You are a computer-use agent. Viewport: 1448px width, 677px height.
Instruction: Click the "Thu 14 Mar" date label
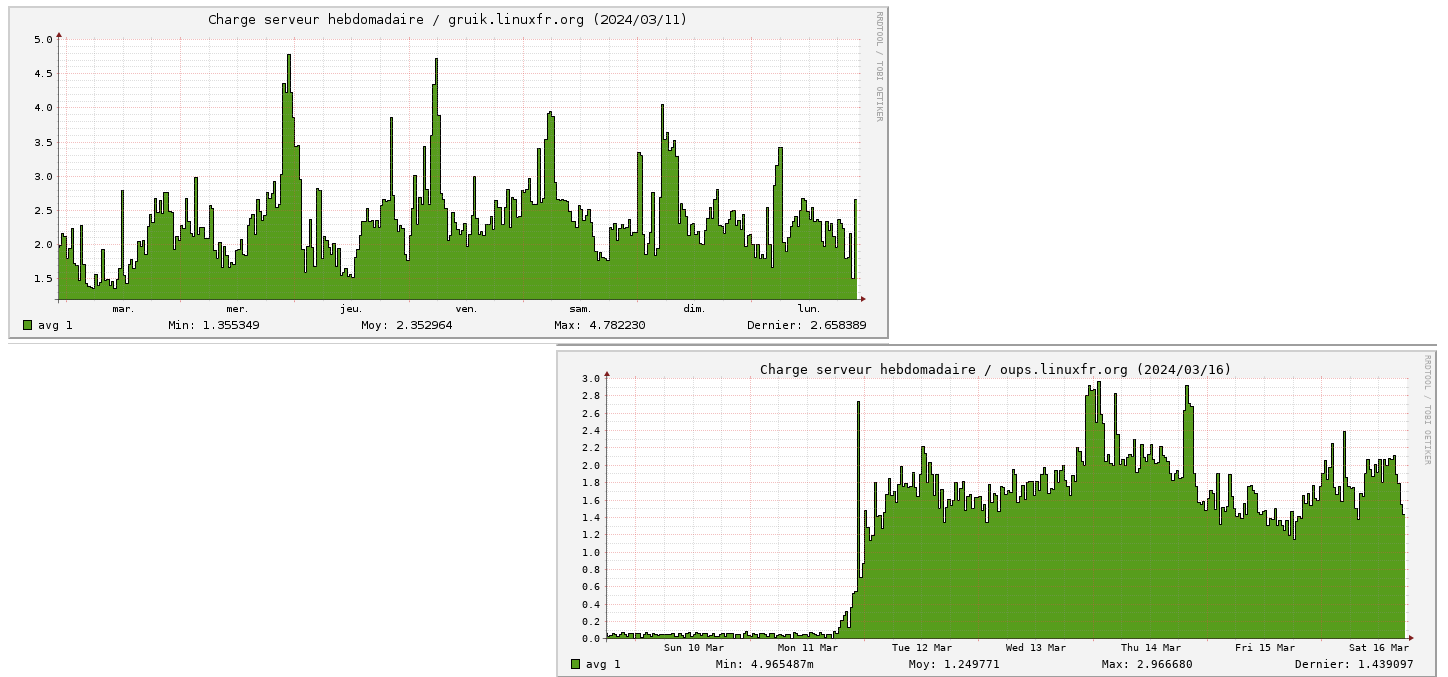[1151, 648]
